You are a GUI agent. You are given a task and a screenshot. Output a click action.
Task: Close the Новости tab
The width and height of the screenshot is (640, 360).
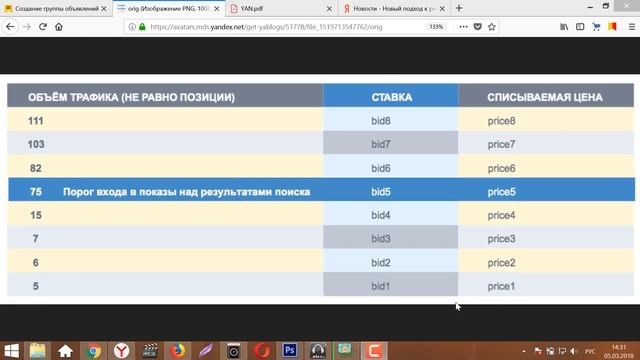pos(442,9)
